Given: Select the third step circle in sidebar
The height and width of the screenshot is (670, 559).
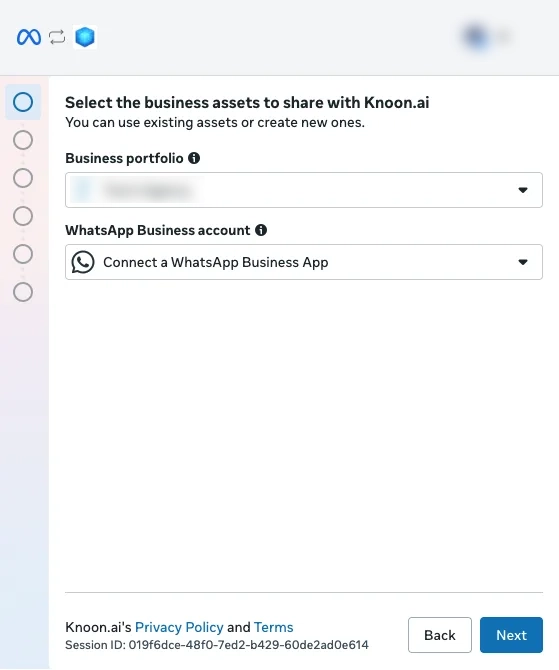Looking at the screenshot, I should (x=23, y=178).
